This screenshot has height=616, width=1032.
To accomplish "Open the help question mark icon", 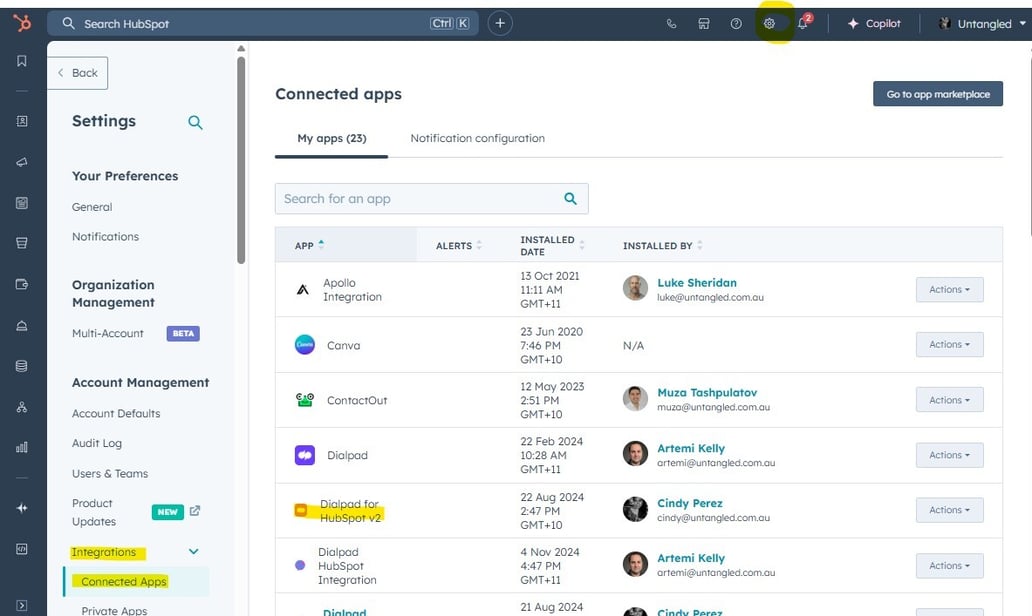I will click(x=736, y=24).
